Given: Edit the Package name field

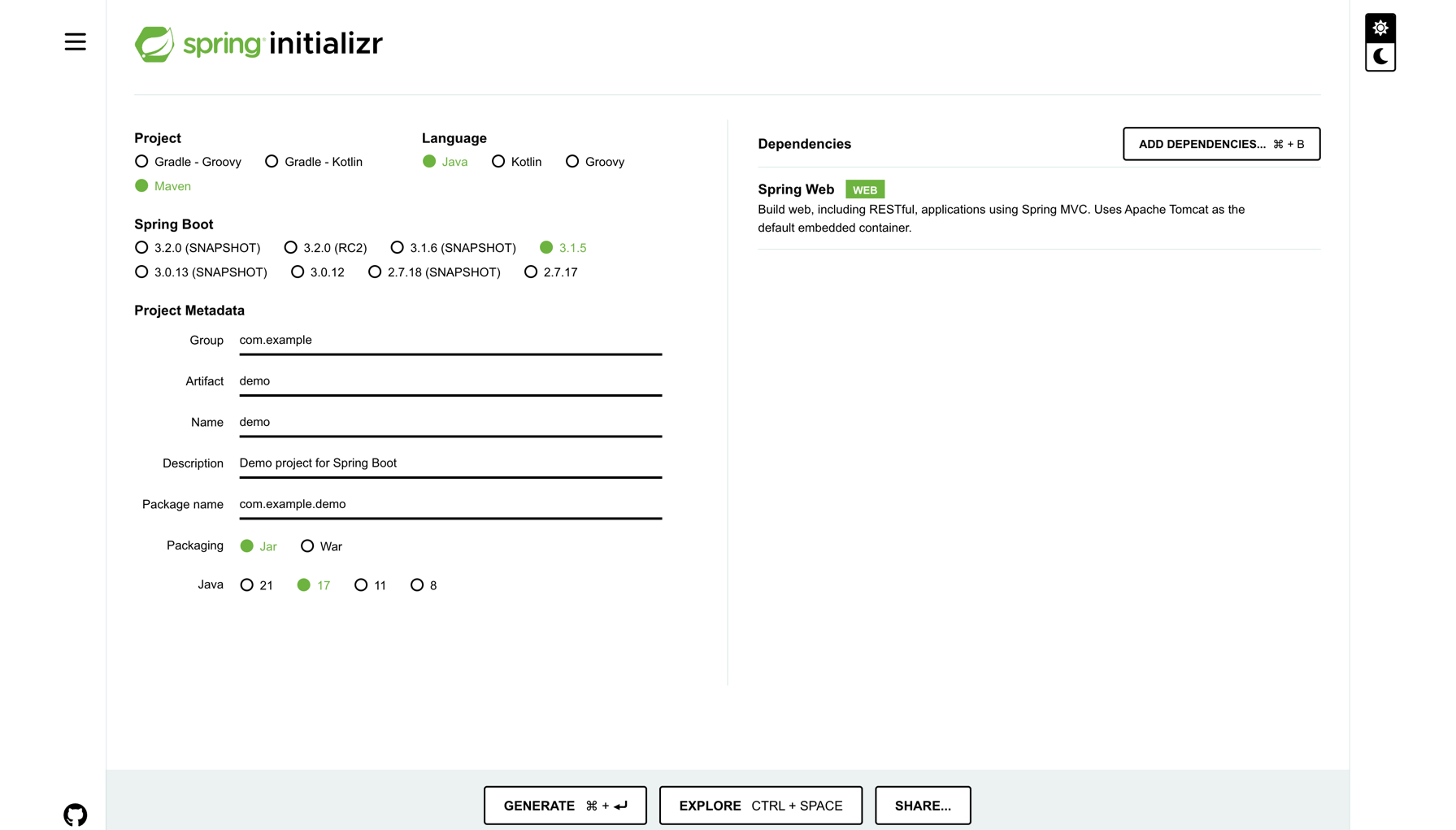Looking at the screenshot, I should tap(450, 505).
